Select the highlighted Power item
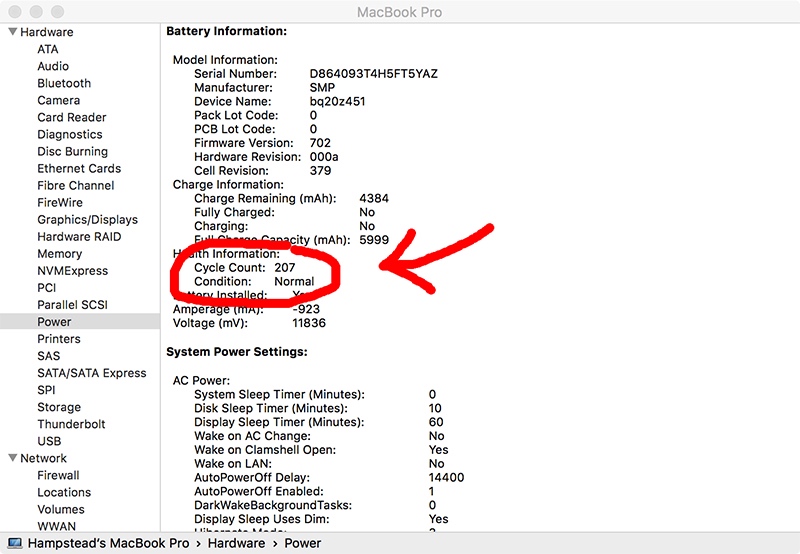Image resolution: width=800 pixels, height=554 pixels. click(x=54, y=322)
